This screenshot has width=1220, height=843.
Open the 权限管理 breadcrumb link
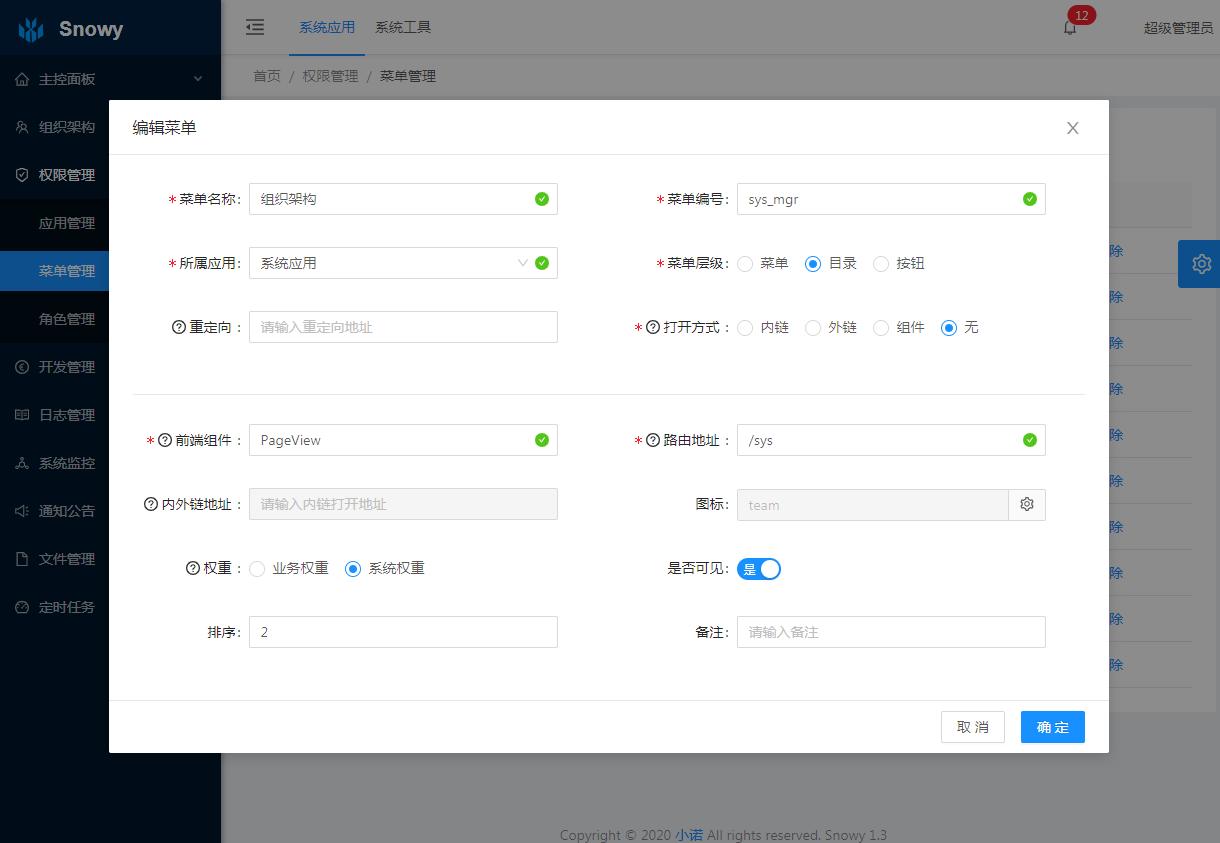click(x=330, y=75)
